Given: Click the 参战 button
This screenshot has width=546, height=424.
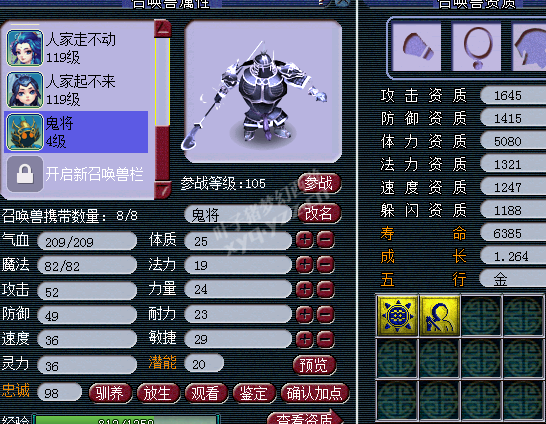Looking at the screenshot, I should tap(319, 183).
